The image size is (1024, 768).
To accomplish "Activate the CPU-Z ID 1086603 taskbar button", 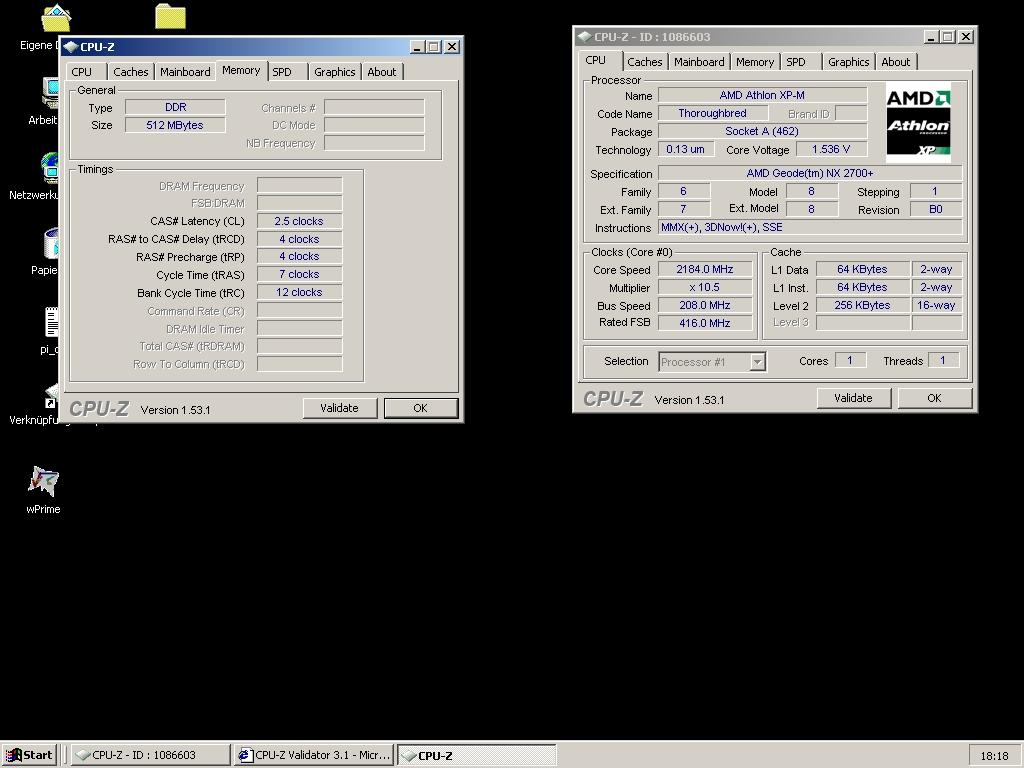I will pyautogui.click(x=150, y=755).
